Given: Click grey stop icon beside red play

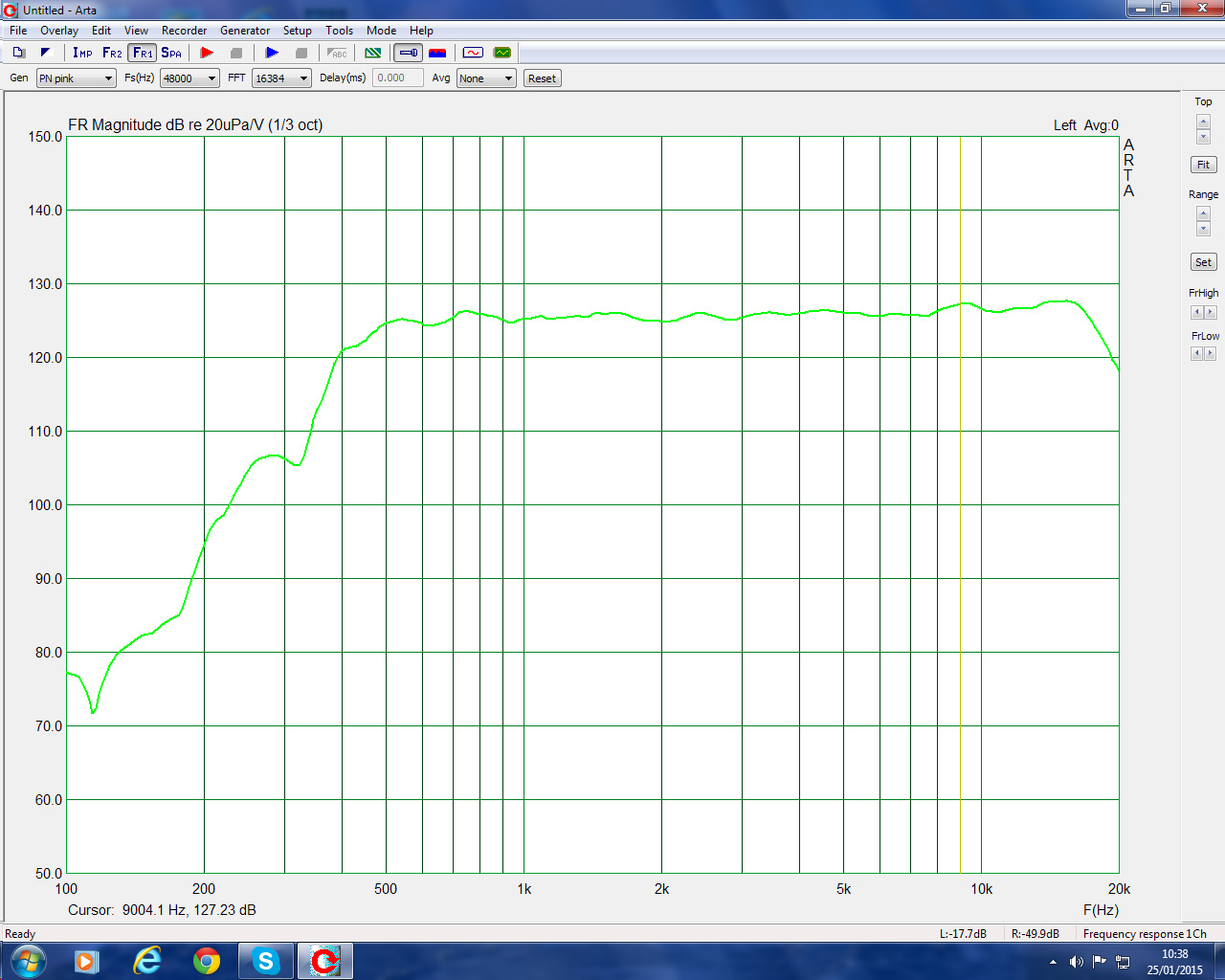Looking at the screenshot, I should [x=236, y=53].
